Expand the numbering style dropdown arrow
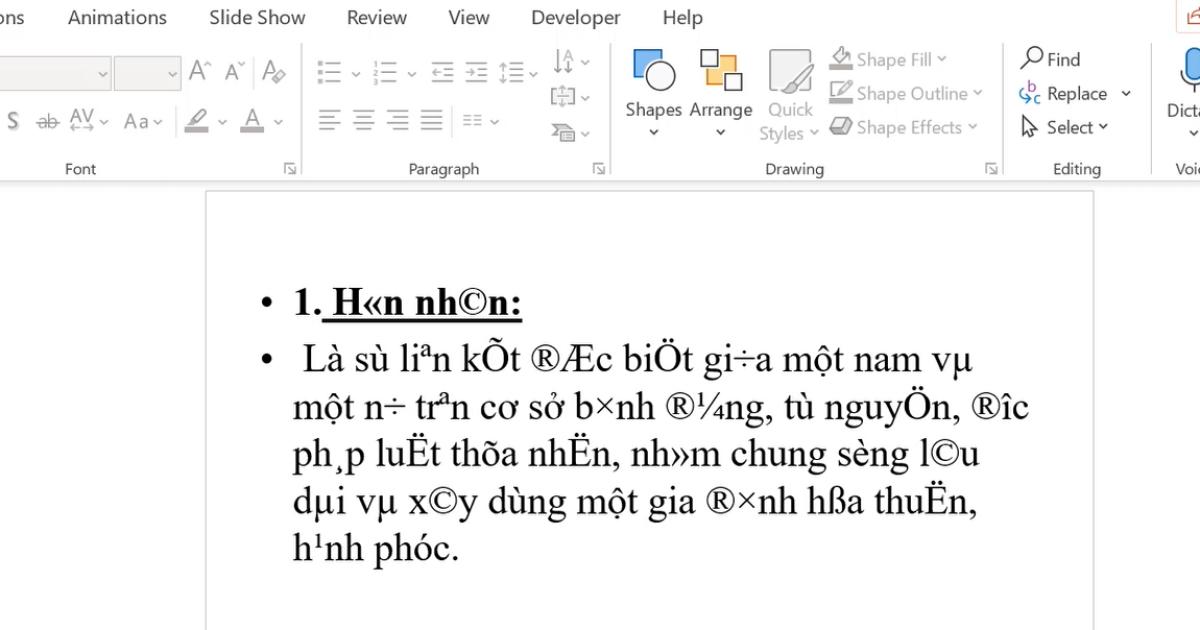 [x=411, y=73]
